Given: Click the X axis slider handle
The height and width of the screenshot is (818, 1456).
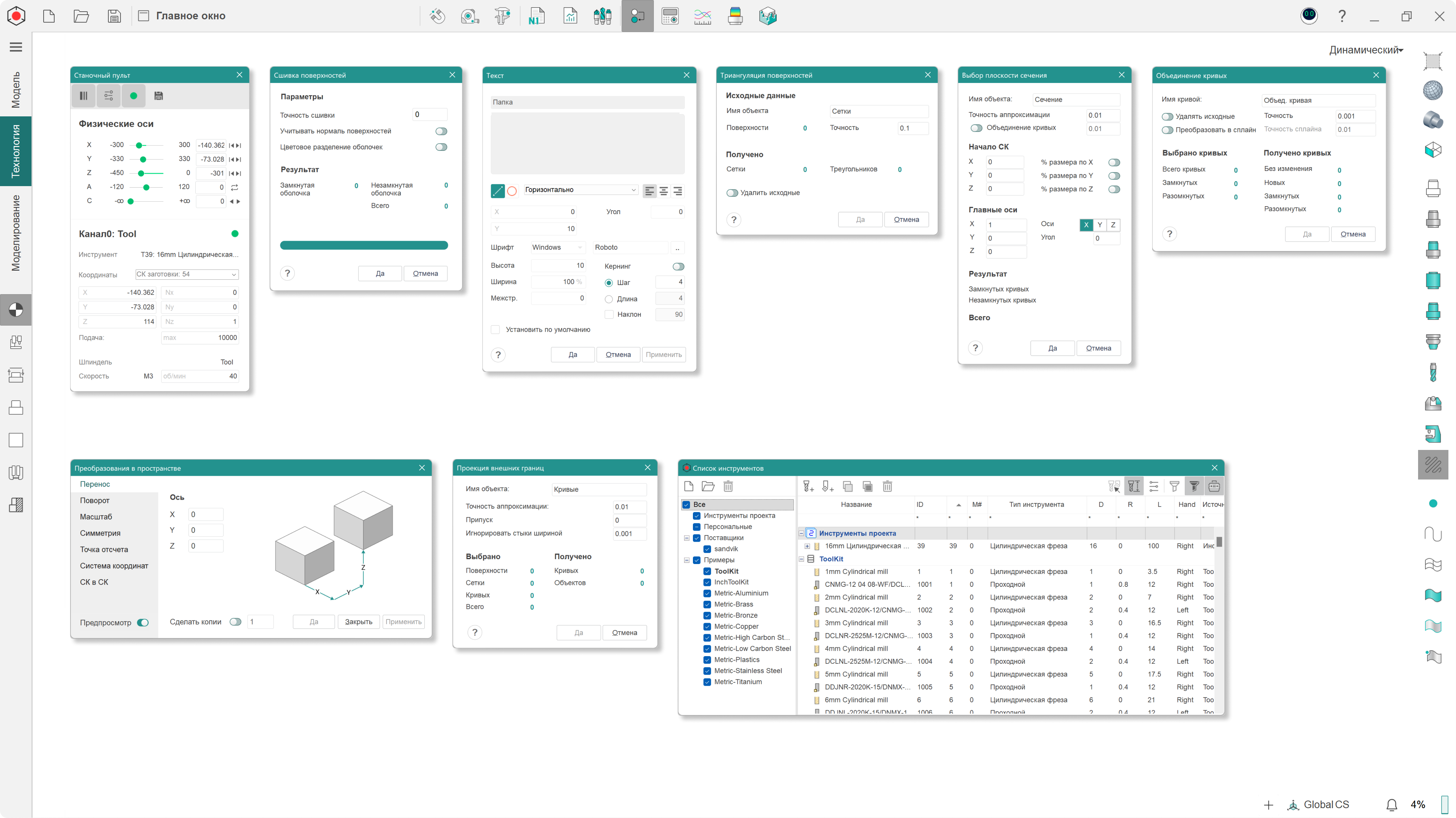Looking at the screenshot, I should coord(139,145).
